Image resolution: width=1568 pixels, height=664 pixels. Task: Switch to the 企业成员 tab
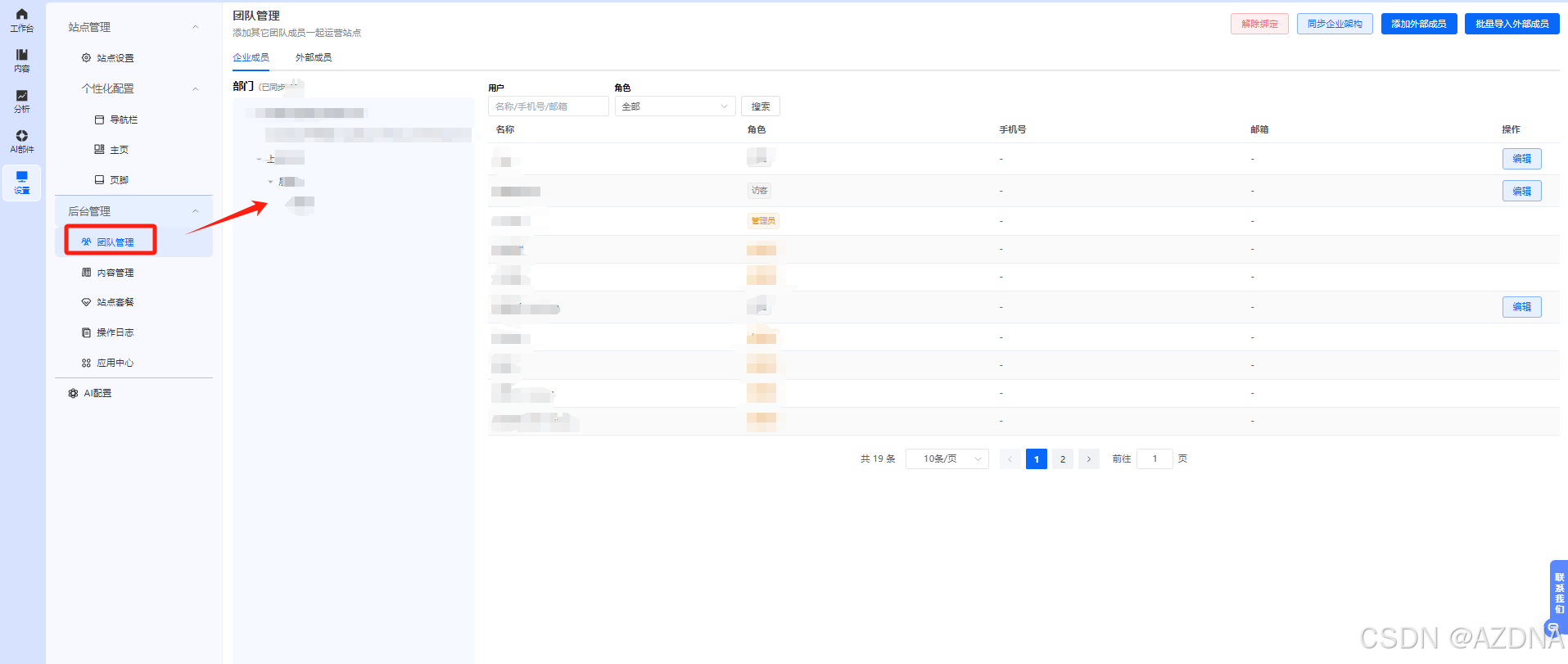pos(251,57)
